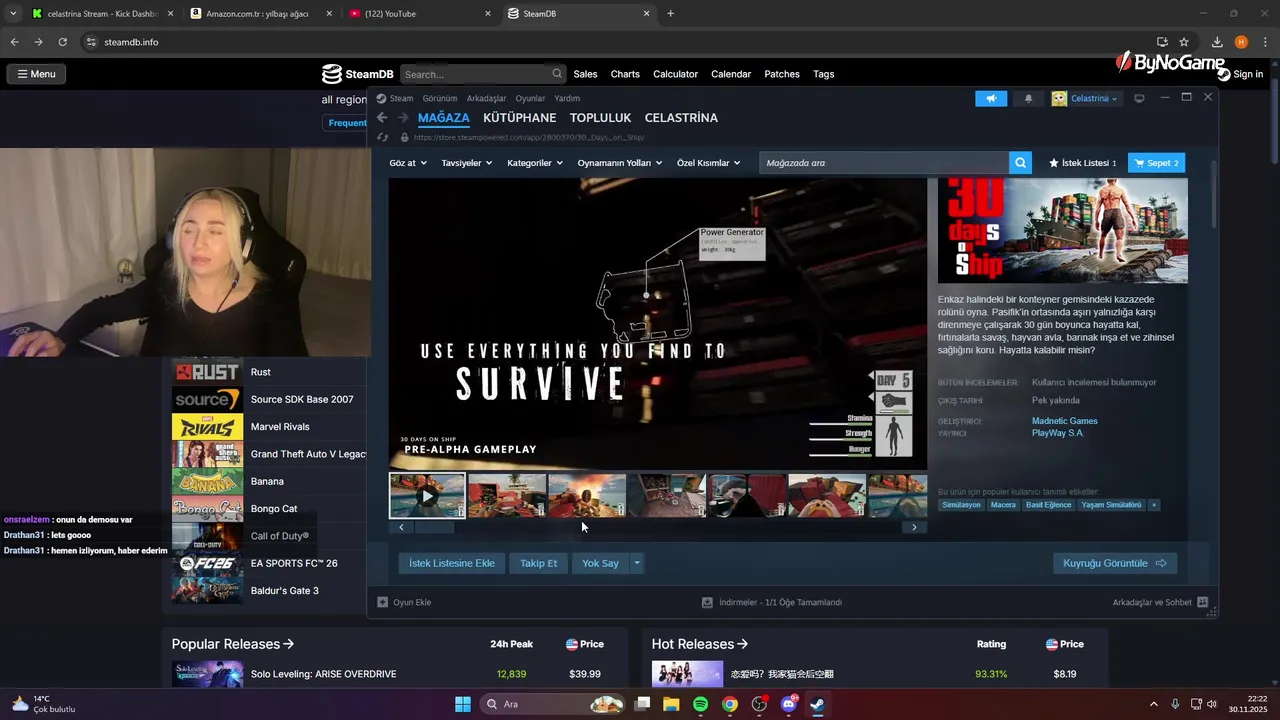Open the Madnetic Games developer link
Image resolution: width=1280 pixels, height=720 pixels.
point(1064,421)
